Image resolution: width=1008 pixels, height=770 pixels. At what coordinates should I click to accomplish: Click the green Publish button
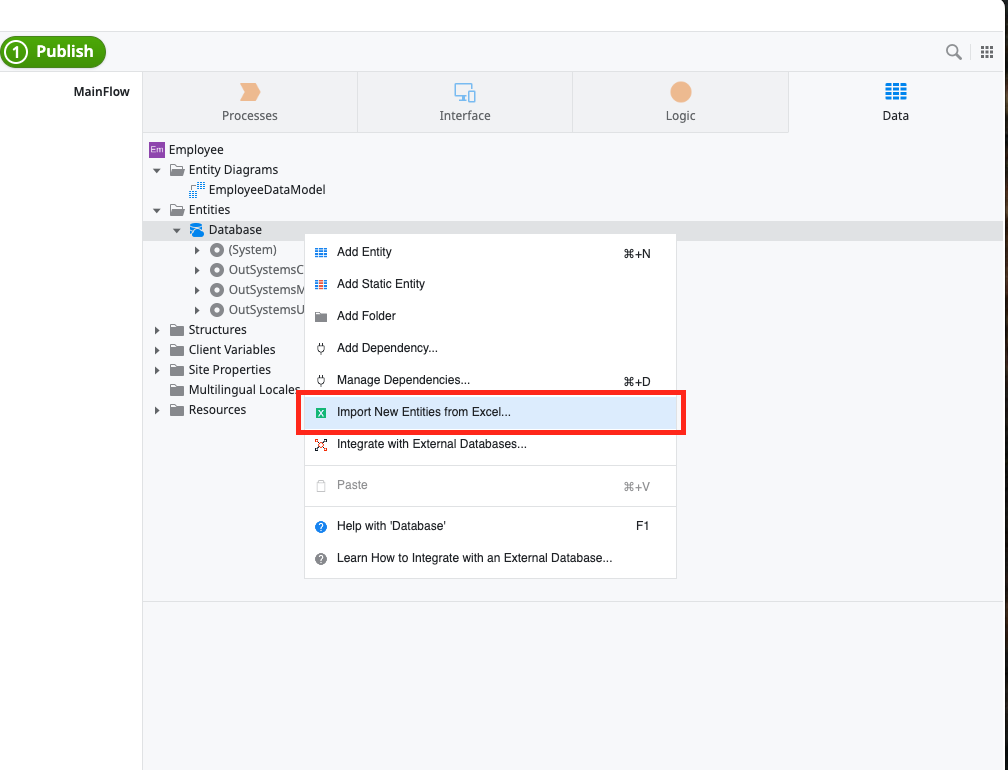pos(53,52)
